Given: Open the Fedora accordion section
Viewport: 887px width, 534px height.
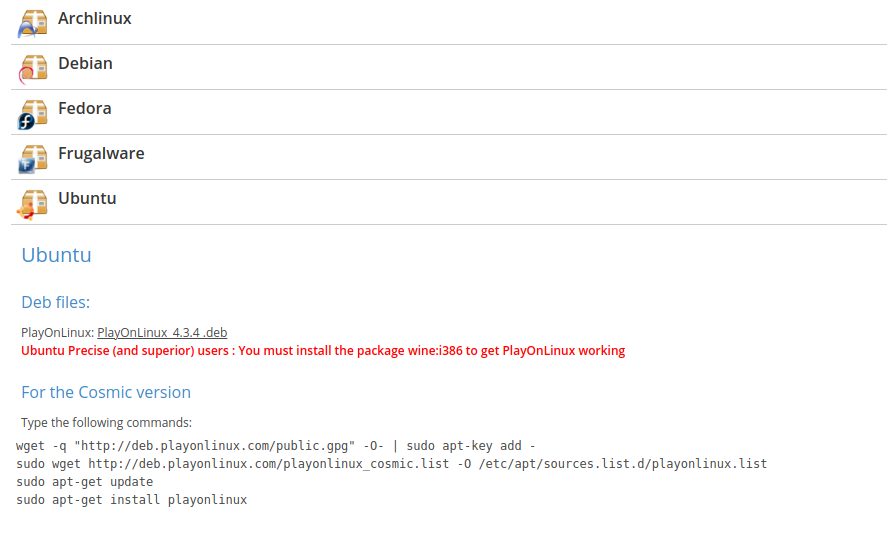Looking at the screenshot, I should click(85, 109).
